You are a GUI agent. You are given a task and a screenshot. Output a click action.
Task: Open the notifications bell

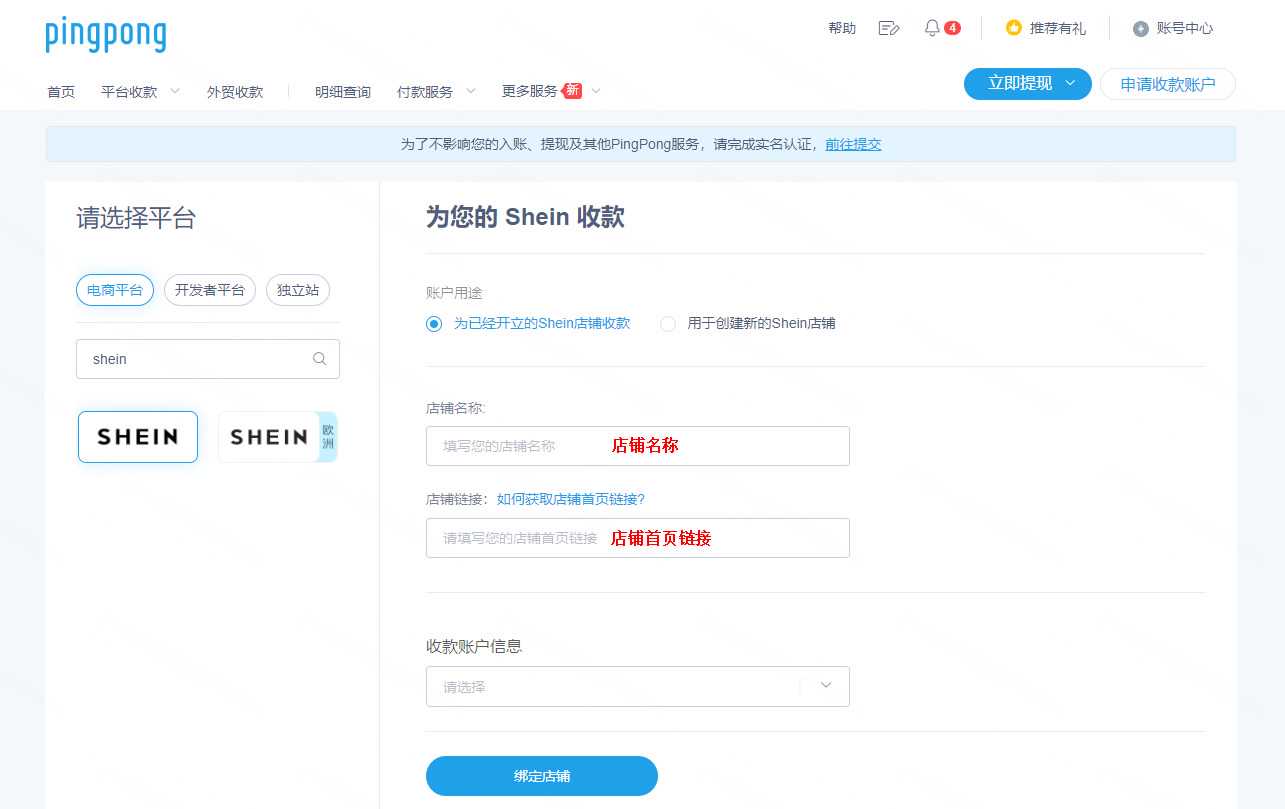pyautogui.click(x=932, y=28)
